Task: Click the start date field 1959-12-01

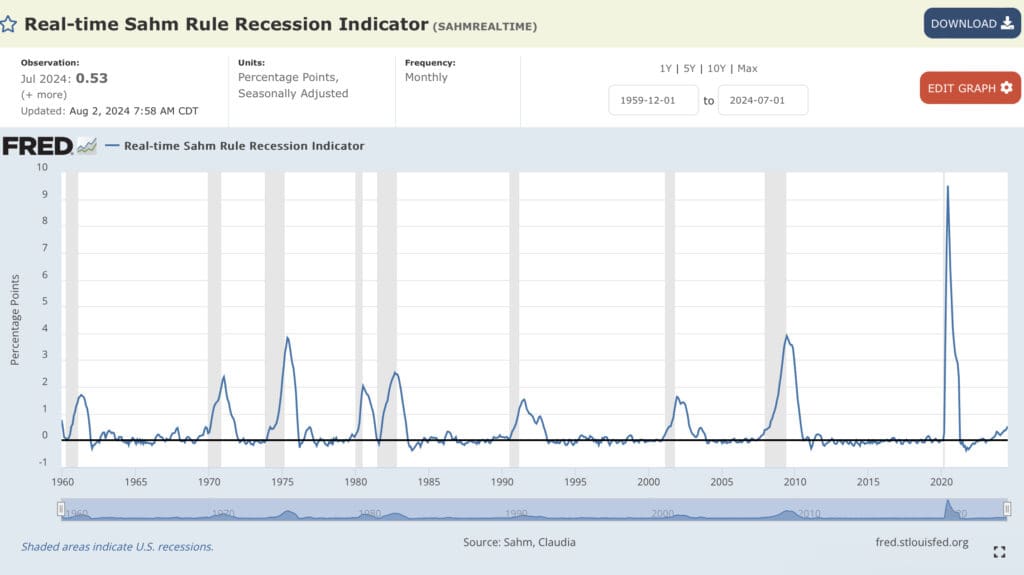Action: (x=653, y=100)
